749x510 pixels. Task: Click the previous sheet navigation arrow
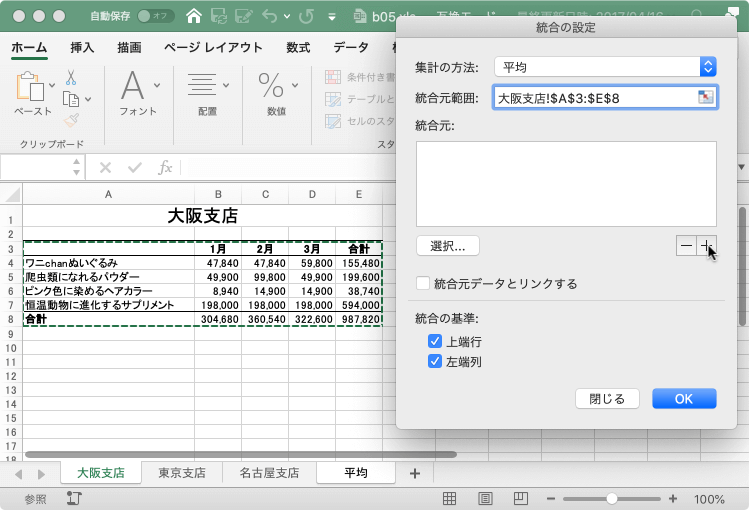[x=19, y=474]
